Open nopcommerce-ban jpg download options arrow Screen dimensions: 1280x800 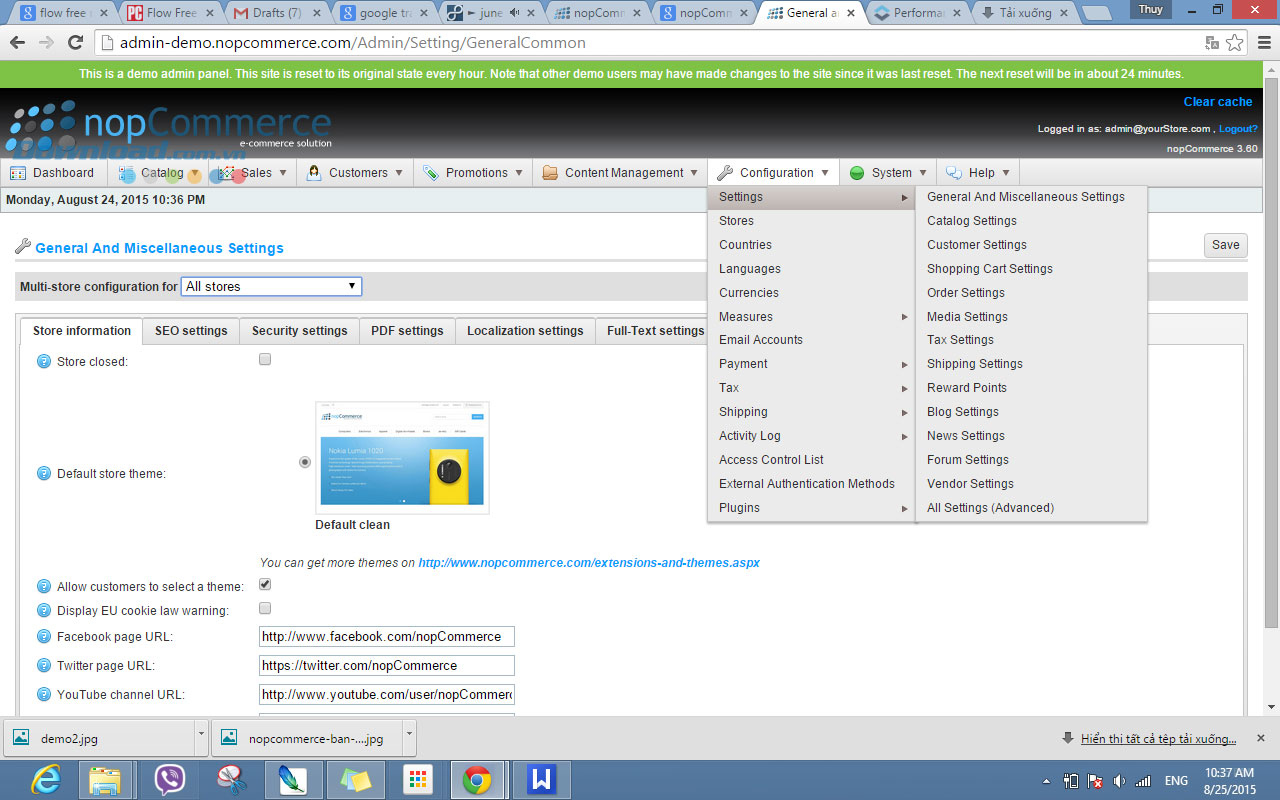click(x=409, y=738)
